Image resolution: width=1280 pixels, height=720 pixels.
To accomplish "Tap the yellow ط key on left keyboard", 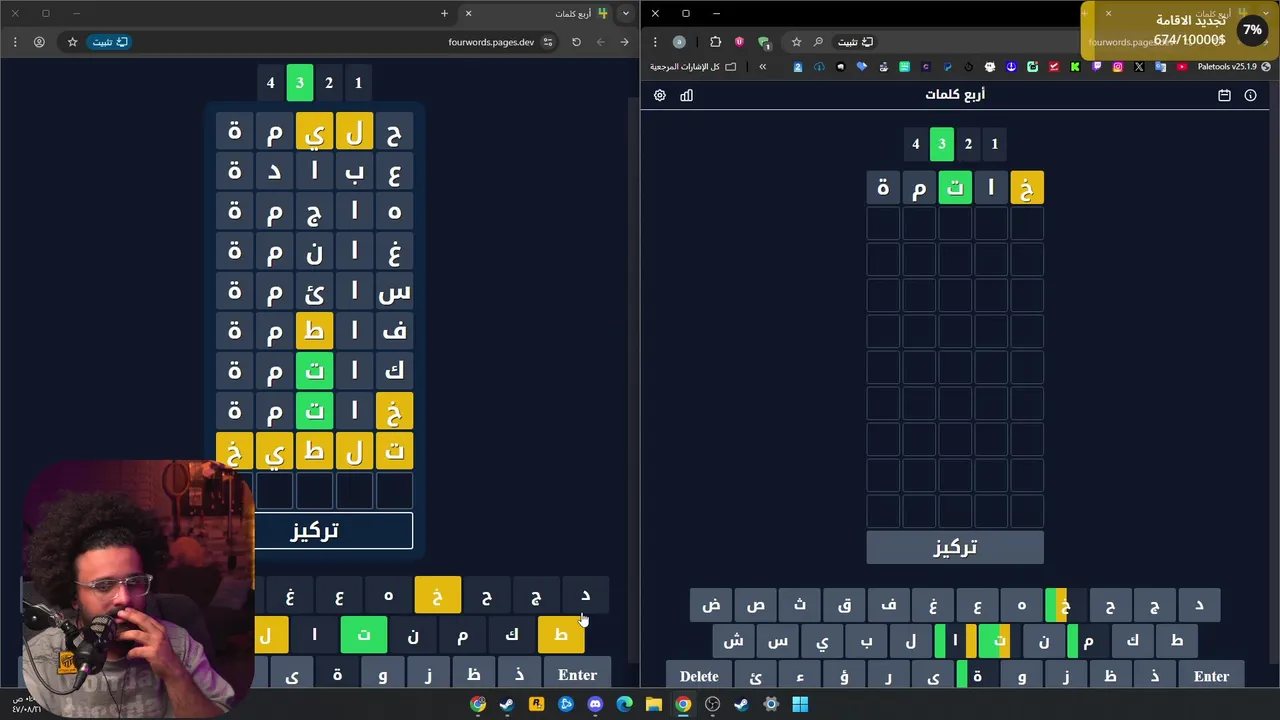I will click(x=561, y=635).
